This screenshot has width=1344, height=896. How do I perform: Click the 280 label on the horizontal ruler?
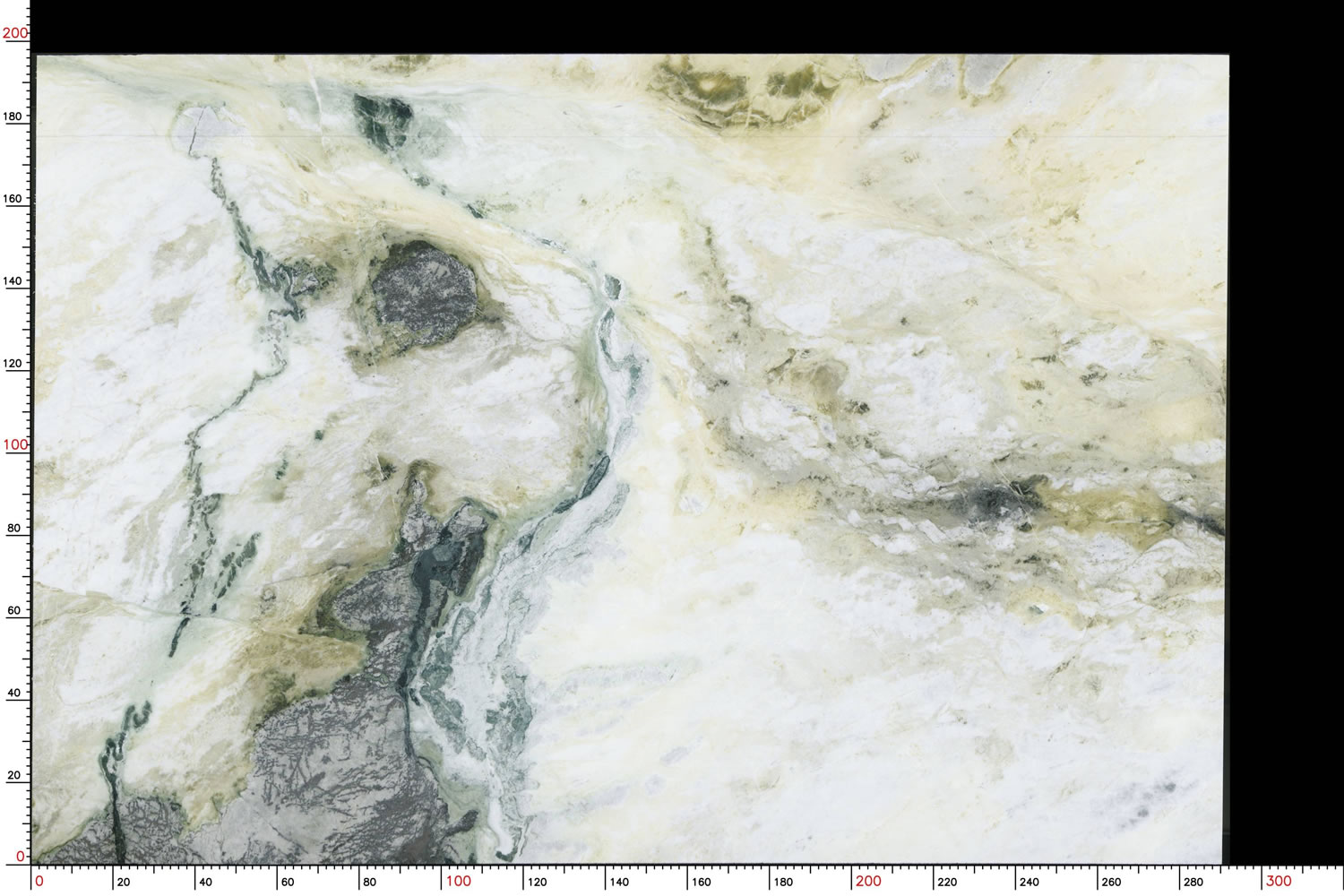pyautogui.click(x=1193, y=882)
